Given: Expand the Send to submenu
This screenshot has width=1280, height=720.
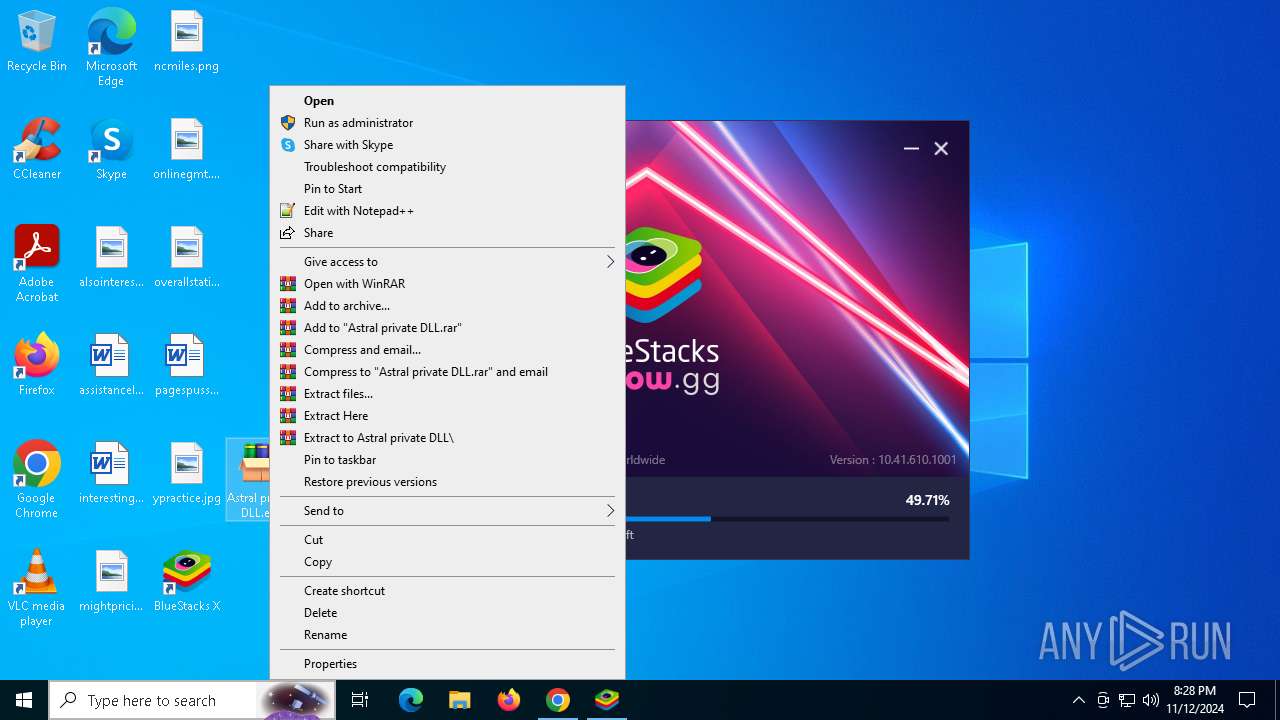Looking at the screenshot, I should 447,511.
